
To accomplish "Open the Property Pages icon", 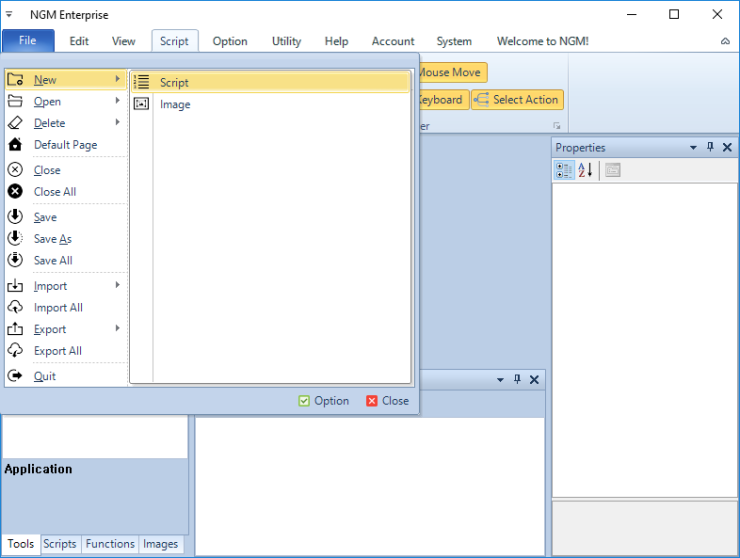I will point(613,170).
